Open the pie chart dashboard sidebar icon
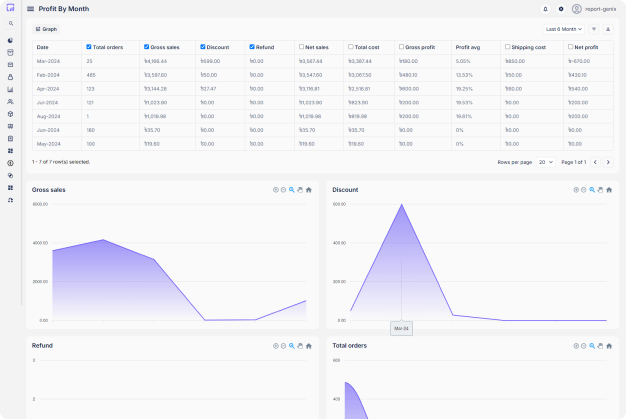The width and height of the screenshot is (626, 419). [x=10, y=40]
